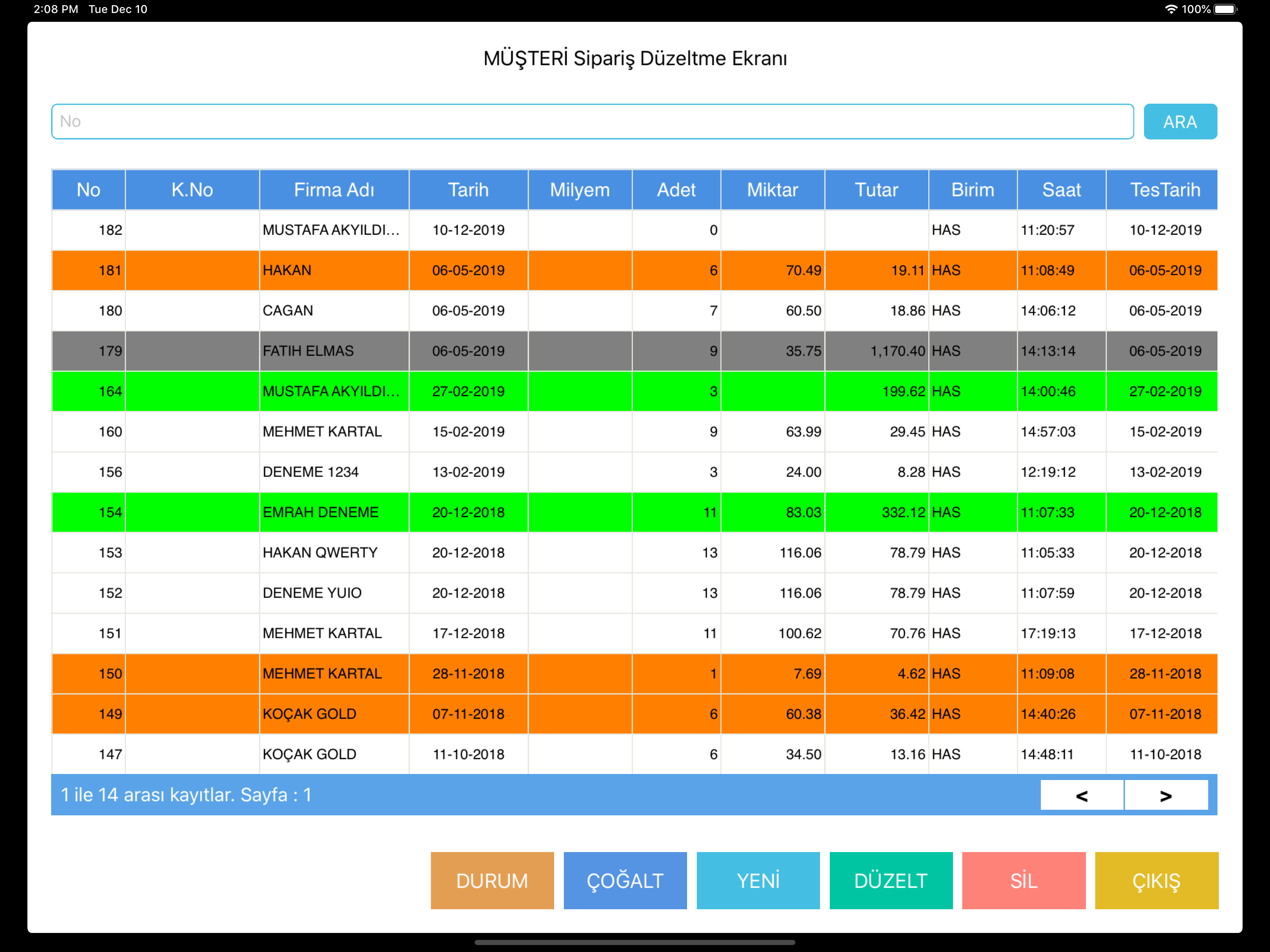Viewport: 1270px width, 952px height.
Task: Go to the next page with > arrow
Action: (1166, 795)
